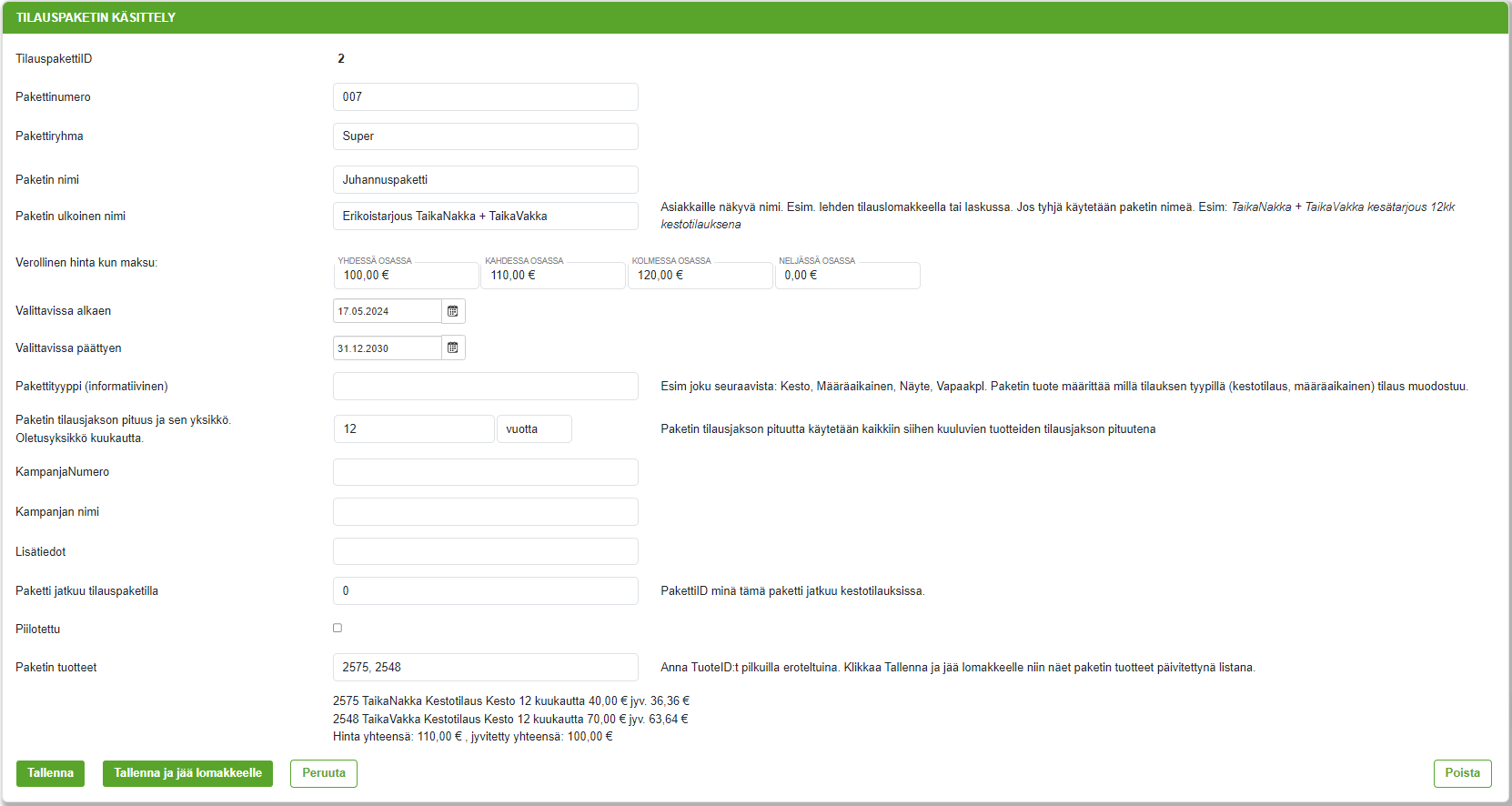Image resolution: width=1512 pixels, height=806 pixels.
Task: Click the PakettiID help text for continuation
Action: 792,591
